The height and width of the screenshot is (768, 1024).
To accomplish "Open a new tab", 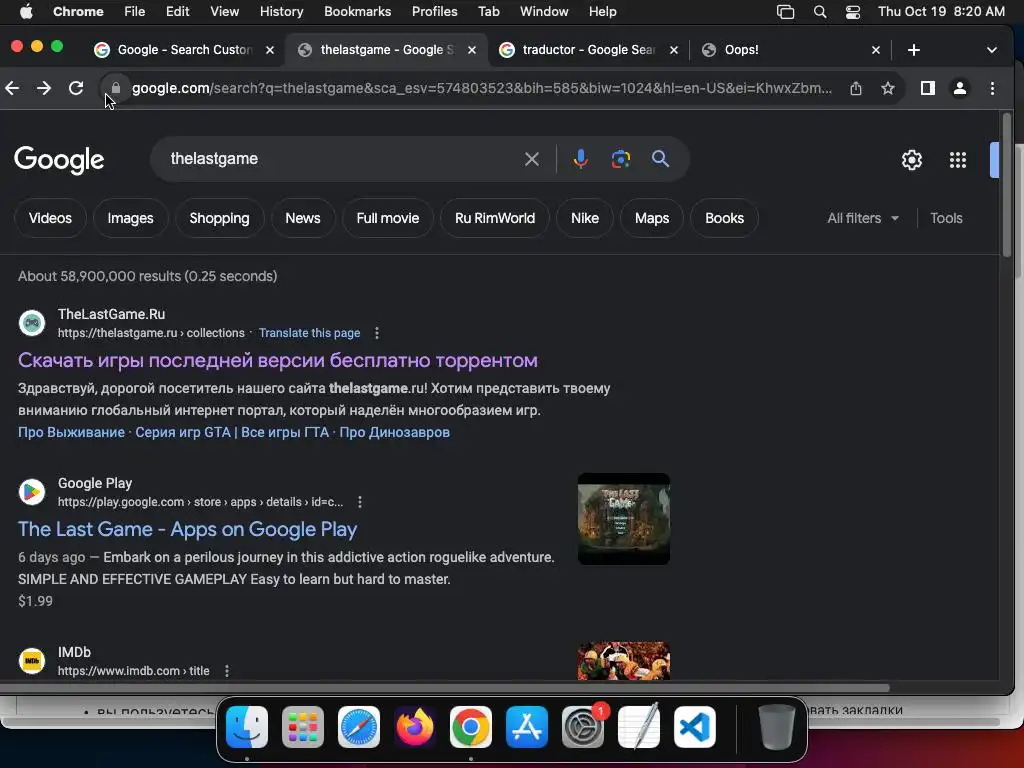I will (x=914, y=50).
